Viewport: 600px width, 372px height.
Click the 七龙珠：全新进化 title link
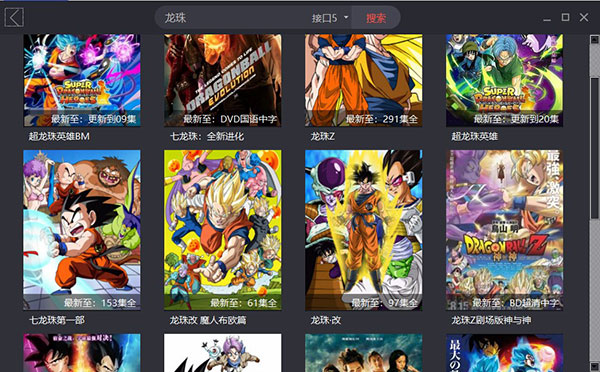coord(207,136)
